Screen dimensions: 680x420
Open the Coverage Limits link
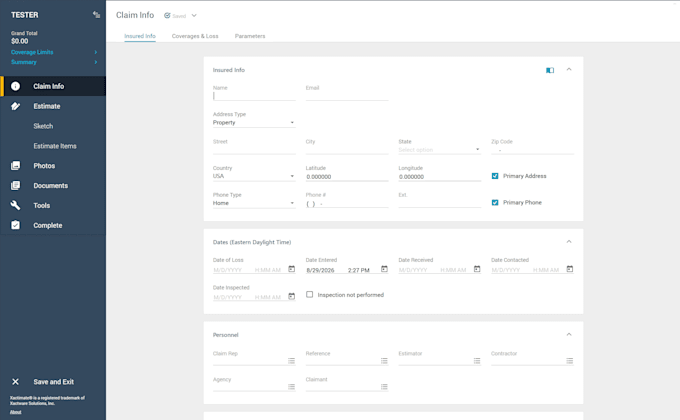point(32,52)
